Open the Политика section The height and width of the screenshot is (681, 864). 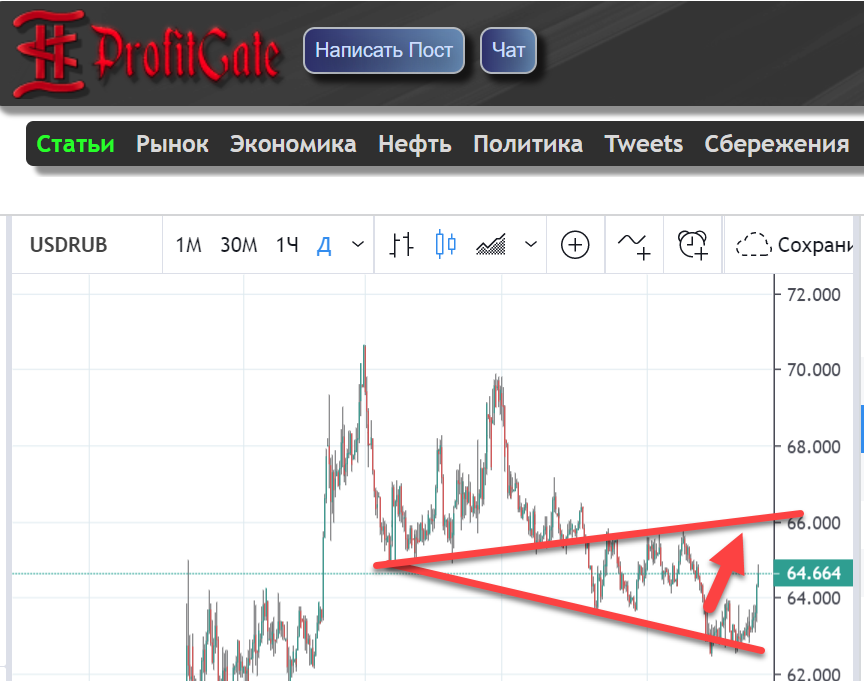[x=528, y=144]
